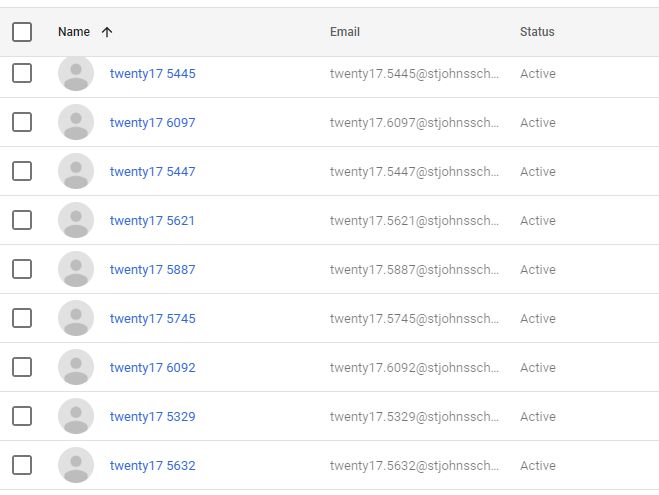659x495 pixels.
Task: Click the avatar icon of twenty17 6092
Action: tap(76, 367)
